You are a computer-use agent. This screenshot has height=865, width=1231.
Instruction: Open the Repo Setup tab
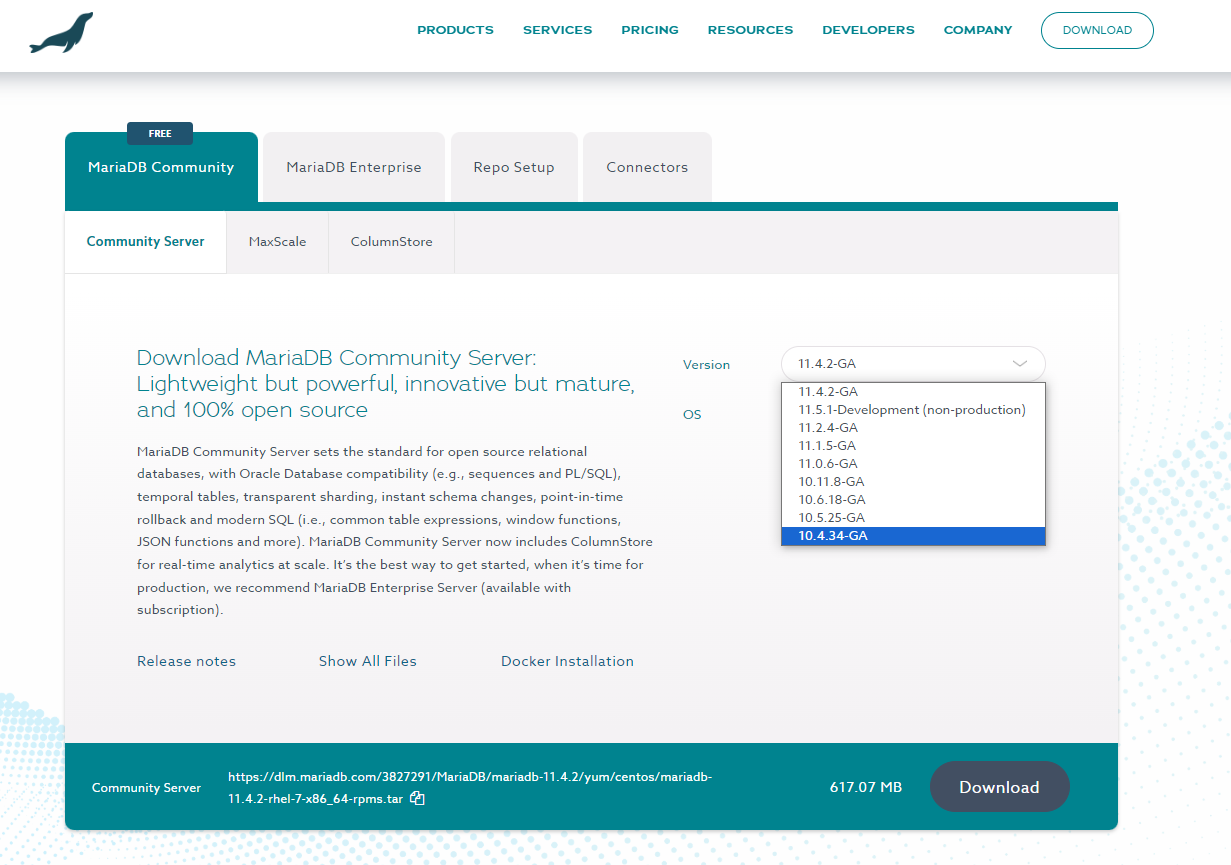click(x=514, y=168)
